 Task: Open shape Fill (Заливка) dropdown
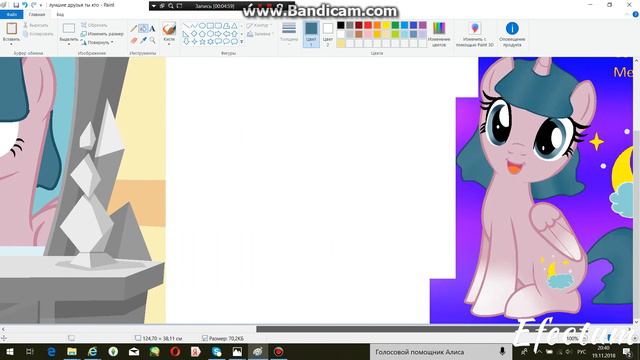point(260,34)
